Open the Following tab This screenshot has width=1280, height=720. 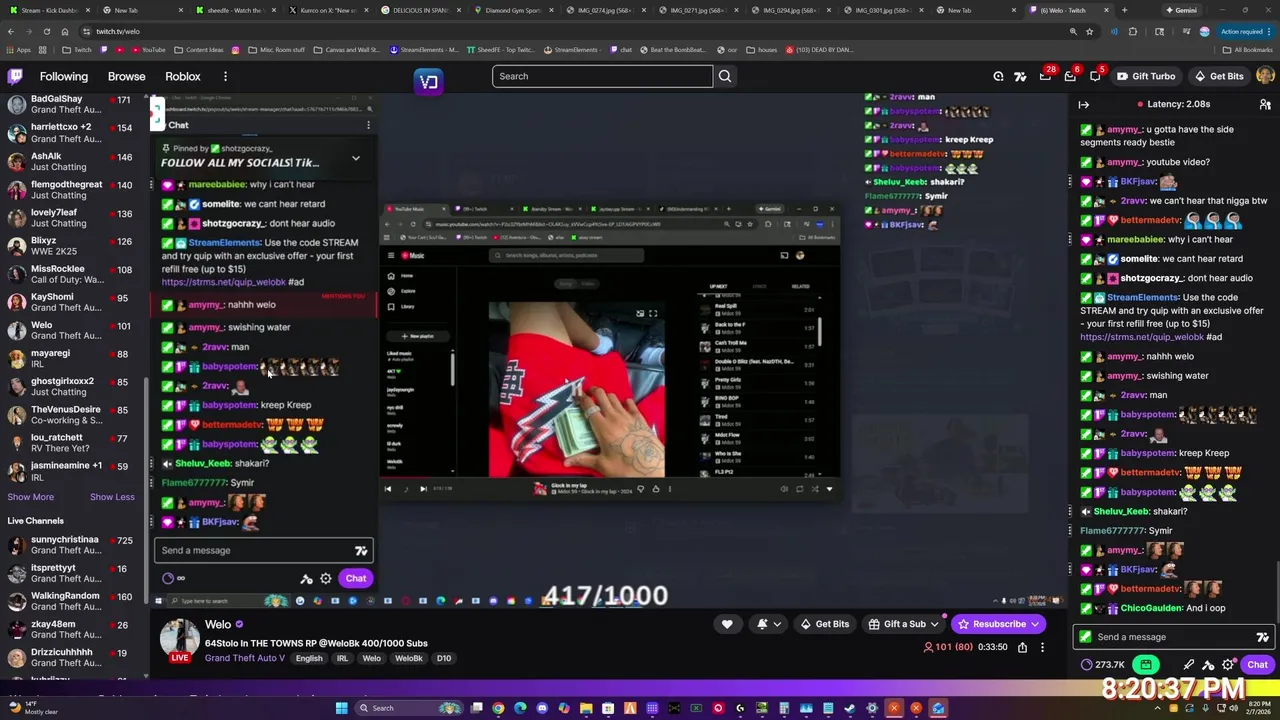pos(64,76)
